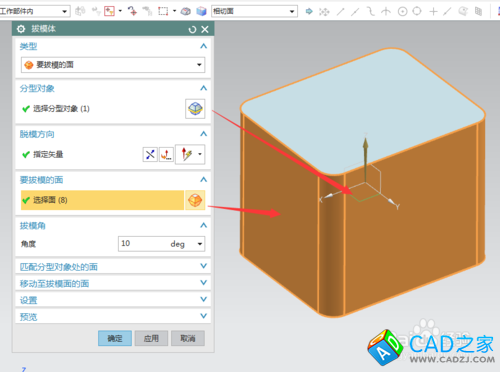
Task: Open the draft type dropdown
Action: [x=113, y=65]
